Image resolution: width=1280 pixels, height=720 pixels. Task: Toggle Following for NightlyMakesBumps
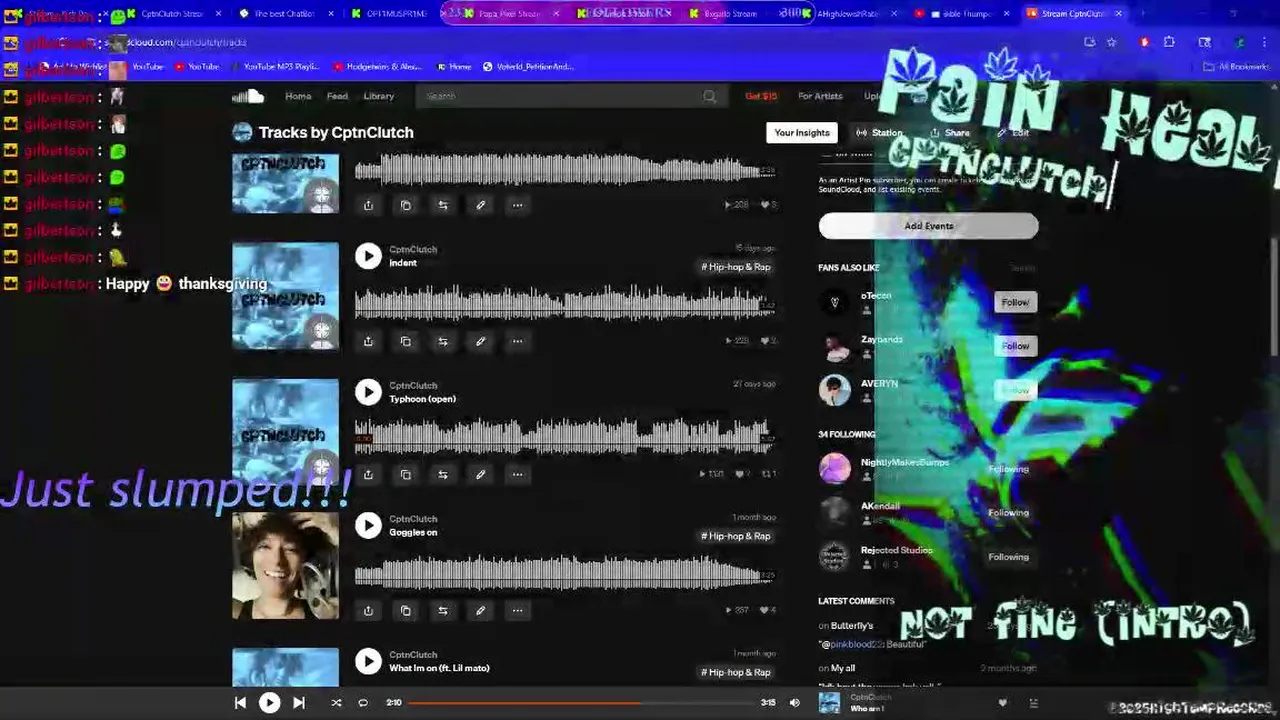[x=1008, y=469]
